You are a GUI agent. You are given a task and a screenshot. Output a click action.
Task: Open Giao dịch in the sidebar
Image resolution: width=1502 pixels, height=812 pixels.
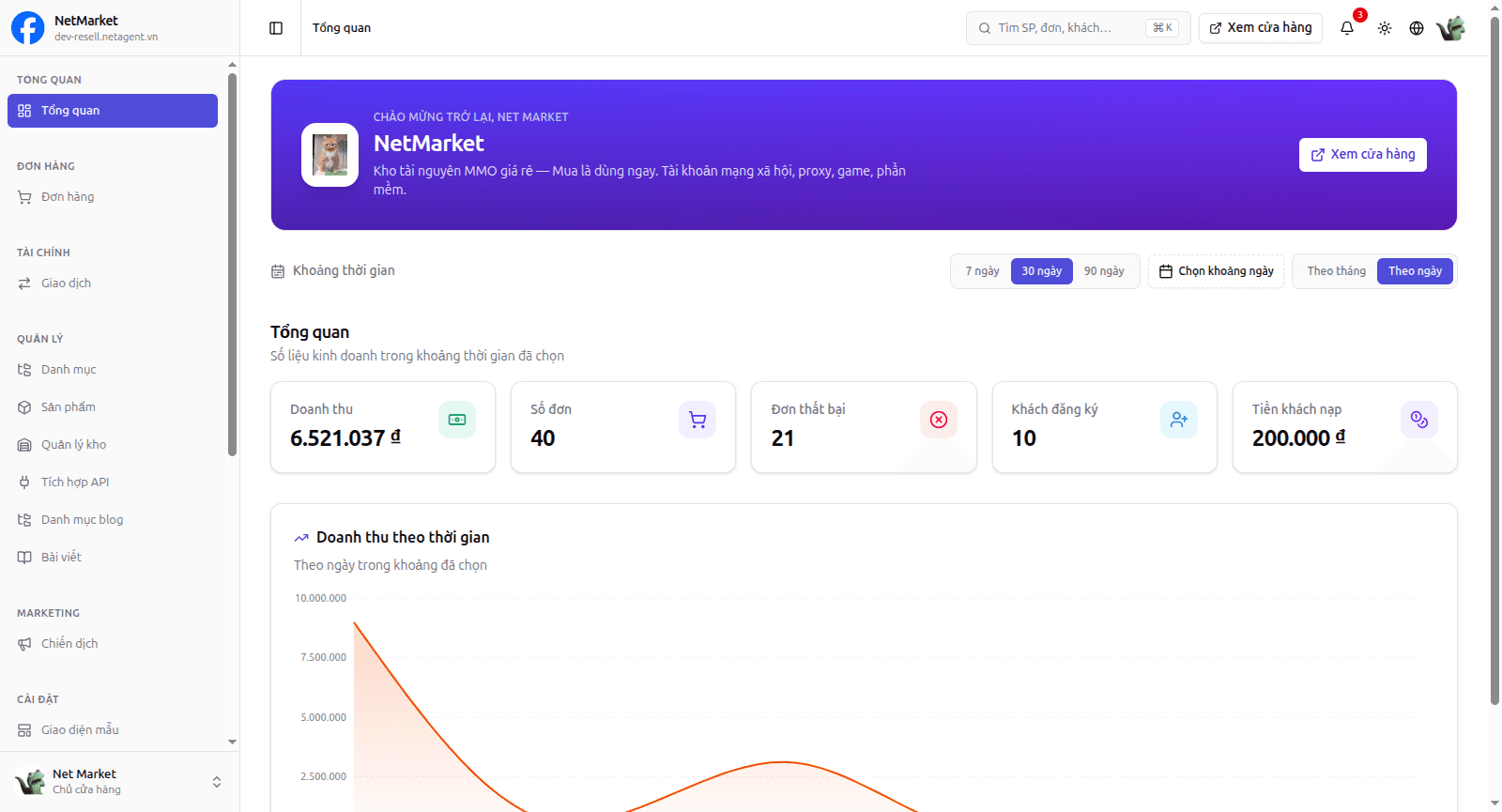(113, 283)
